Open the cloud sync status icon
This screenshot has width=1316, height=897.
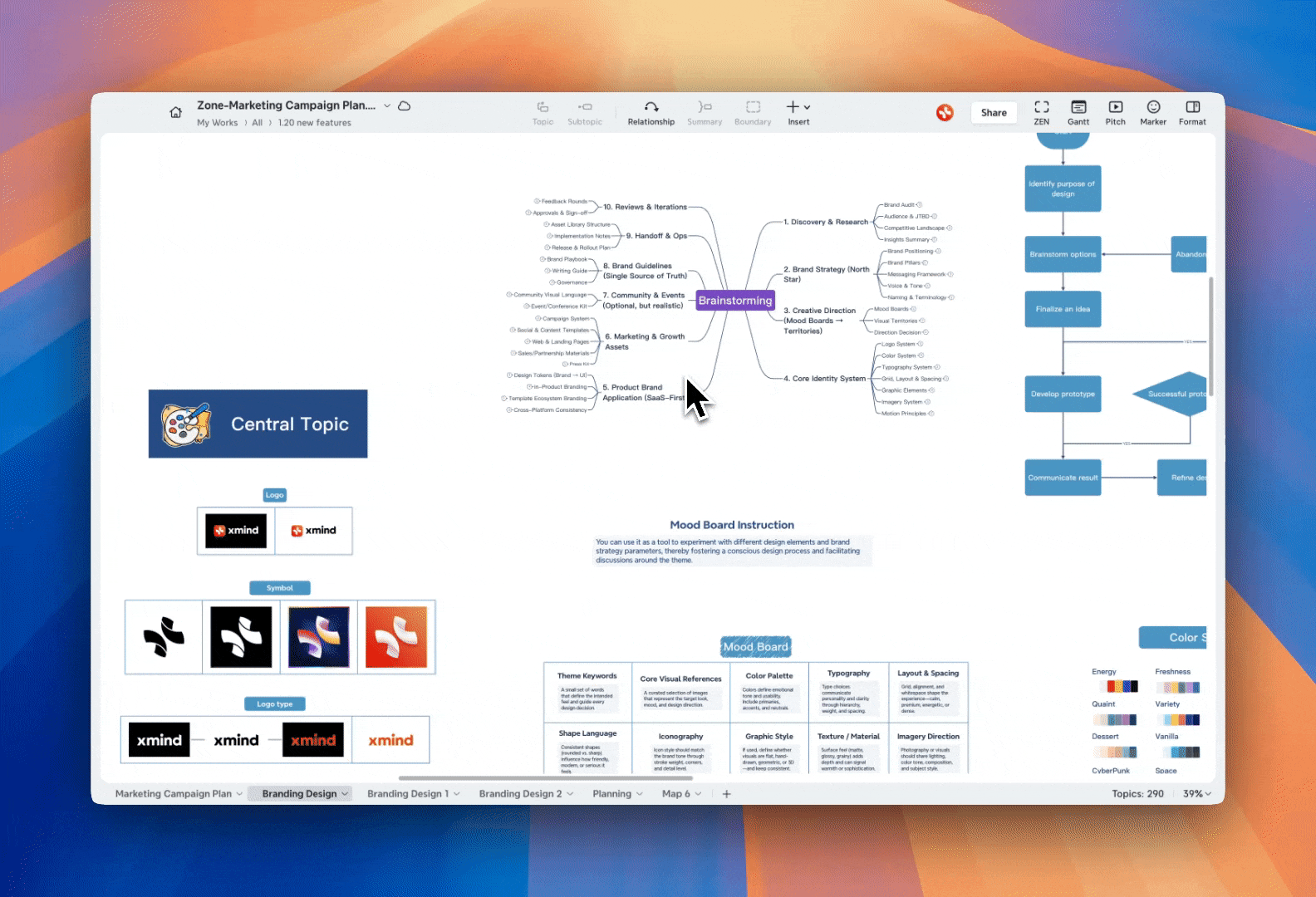point(405,105)
